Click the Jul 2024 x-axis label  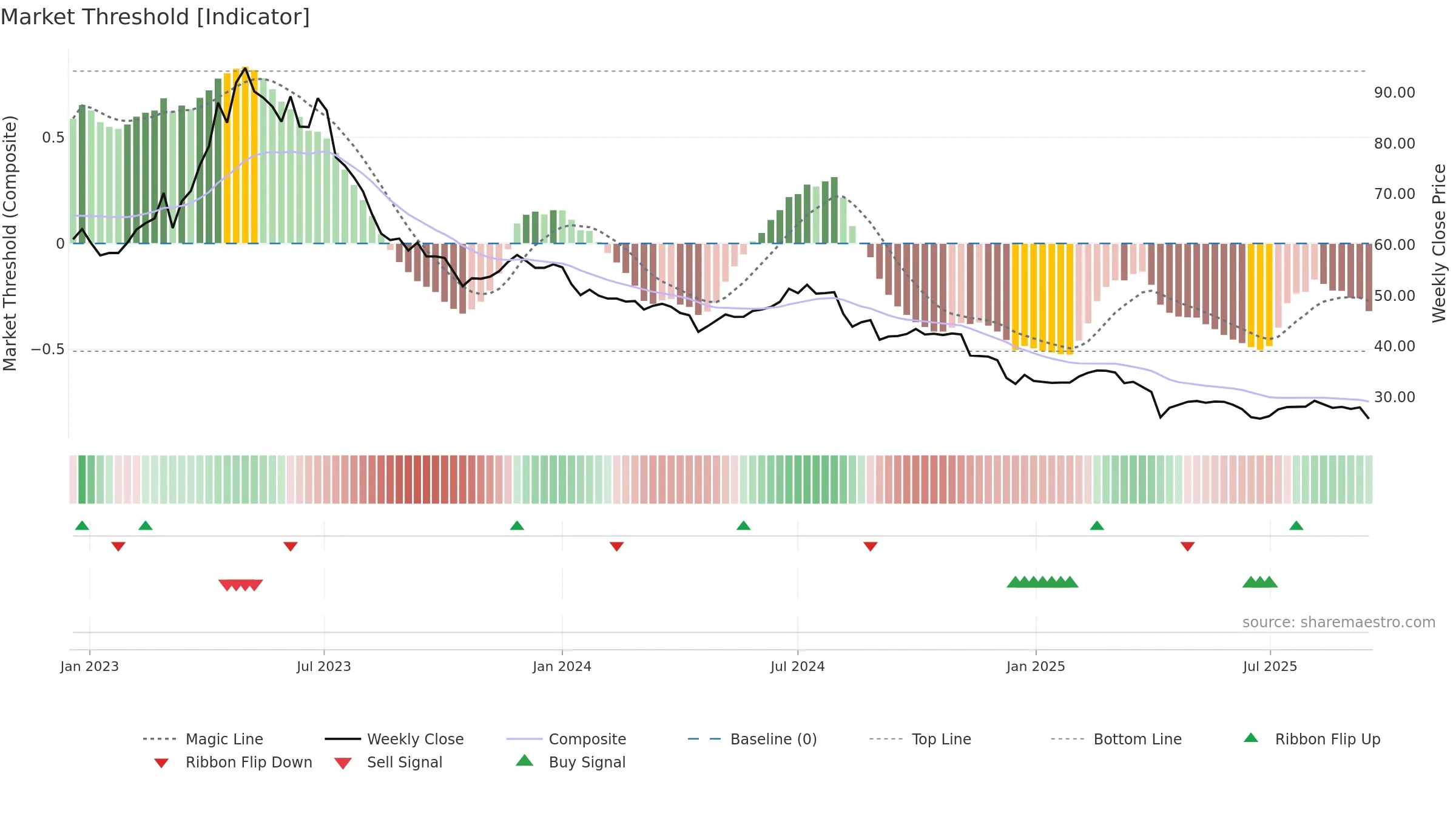pos(798,667)
